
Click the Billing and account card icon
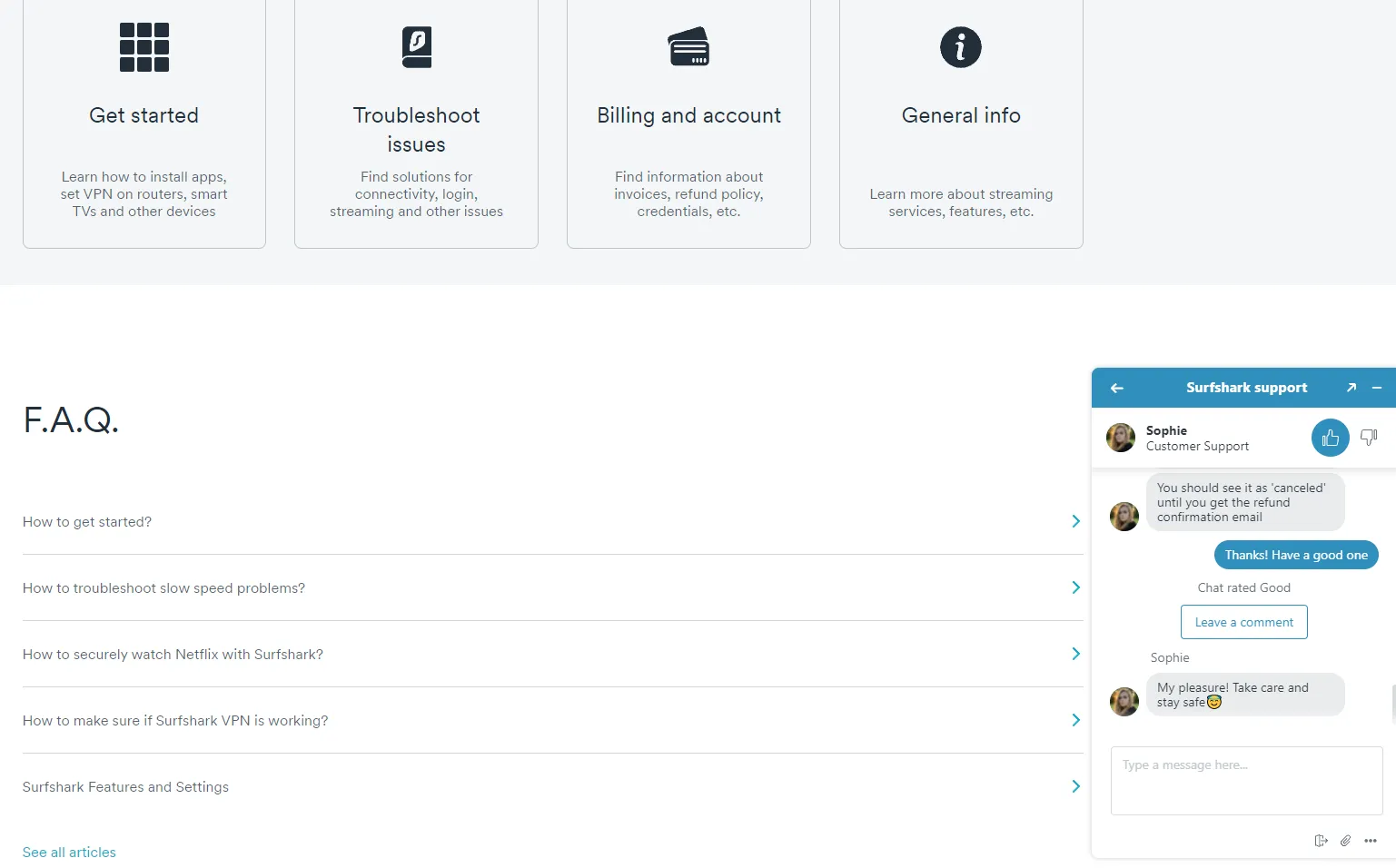pos(688,47)
